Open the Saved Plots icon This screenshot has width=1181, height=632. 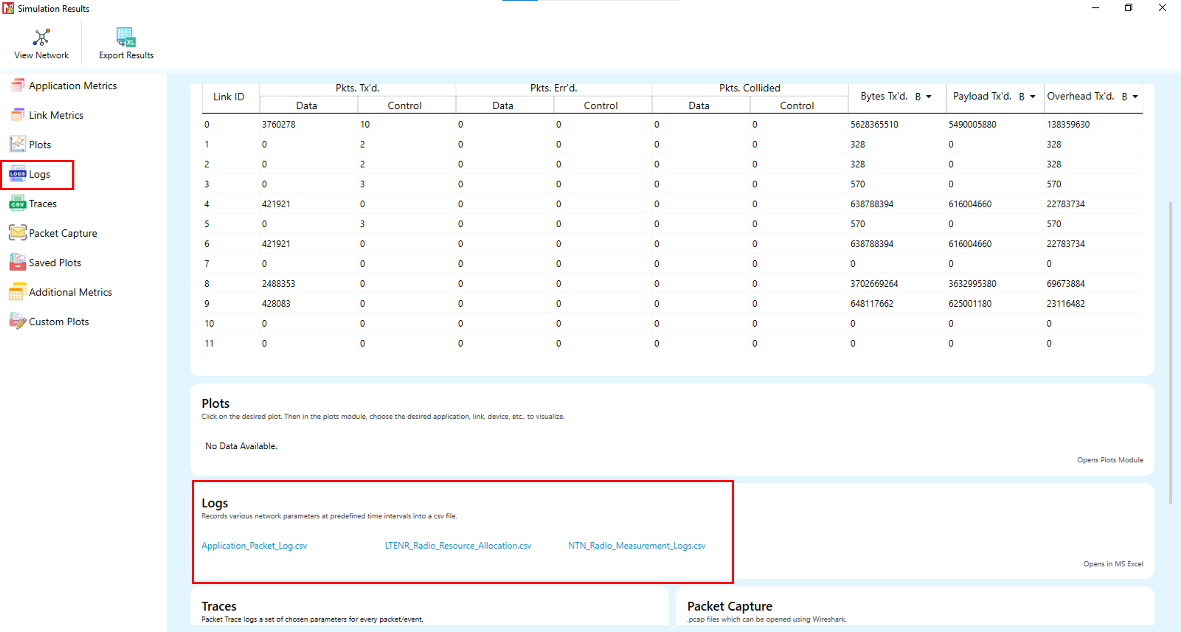pyautogui.click(x=17, y=263)
